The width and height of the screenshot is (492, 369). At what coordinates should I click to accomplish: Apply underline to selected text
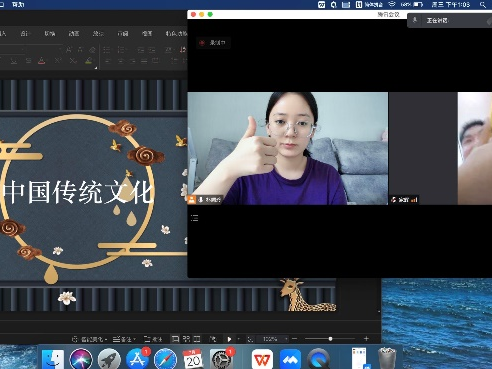[14, 61]
